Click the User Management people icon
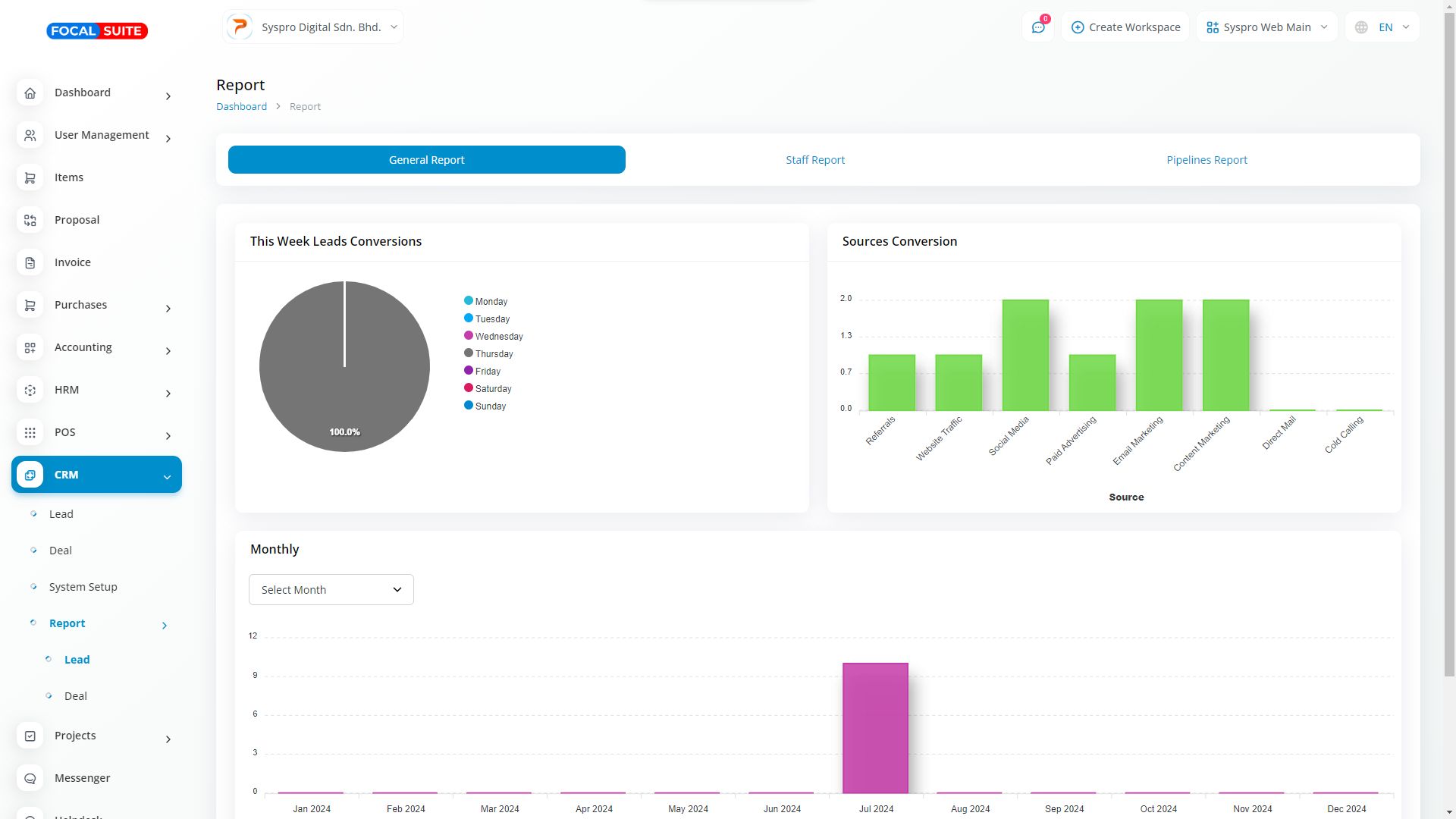This screenshot has width=1456, height=819. point(30,135)
